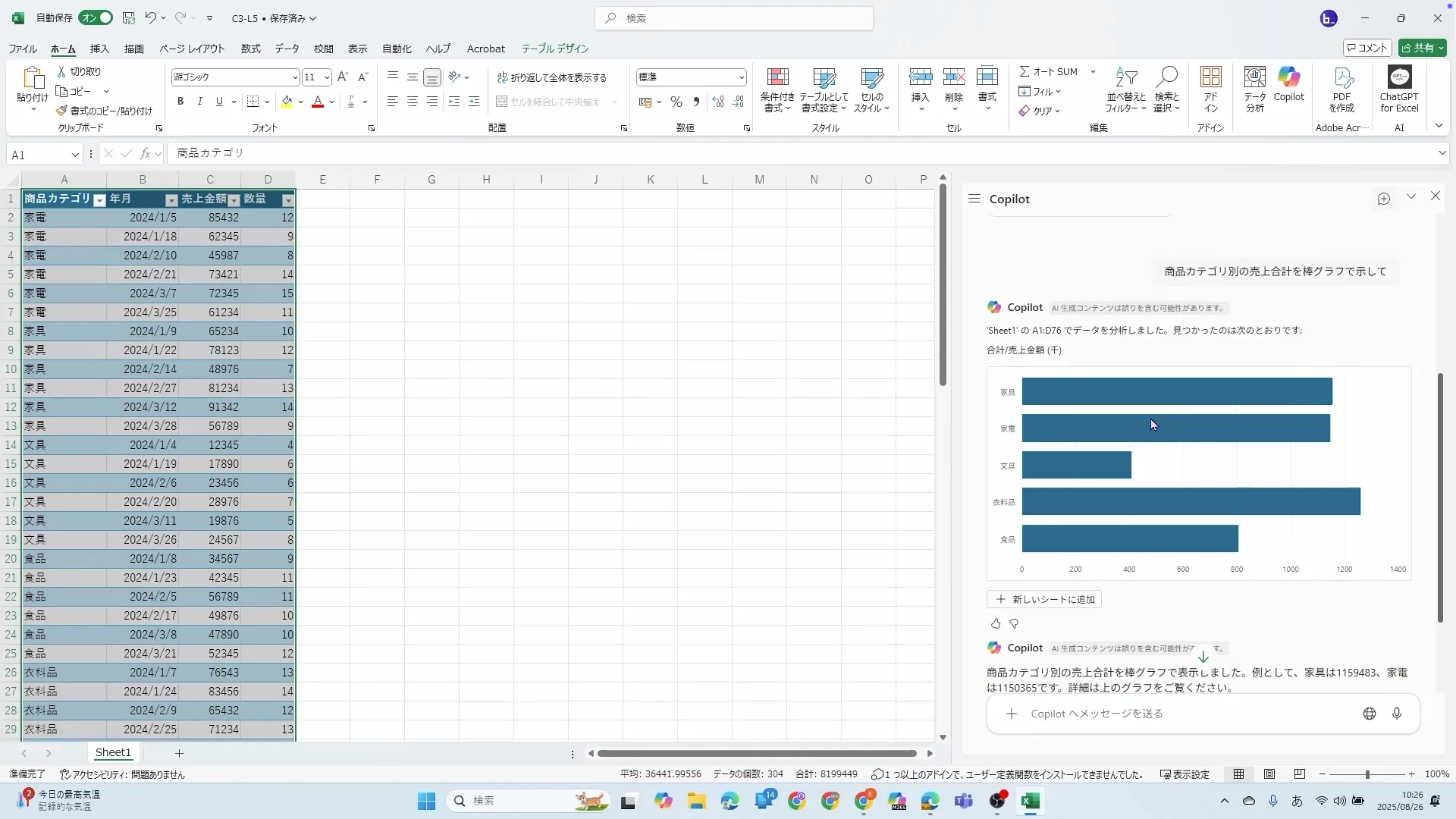
Task: Switch to the テーブル デザイン tab
Action: [x=554, y=49]
